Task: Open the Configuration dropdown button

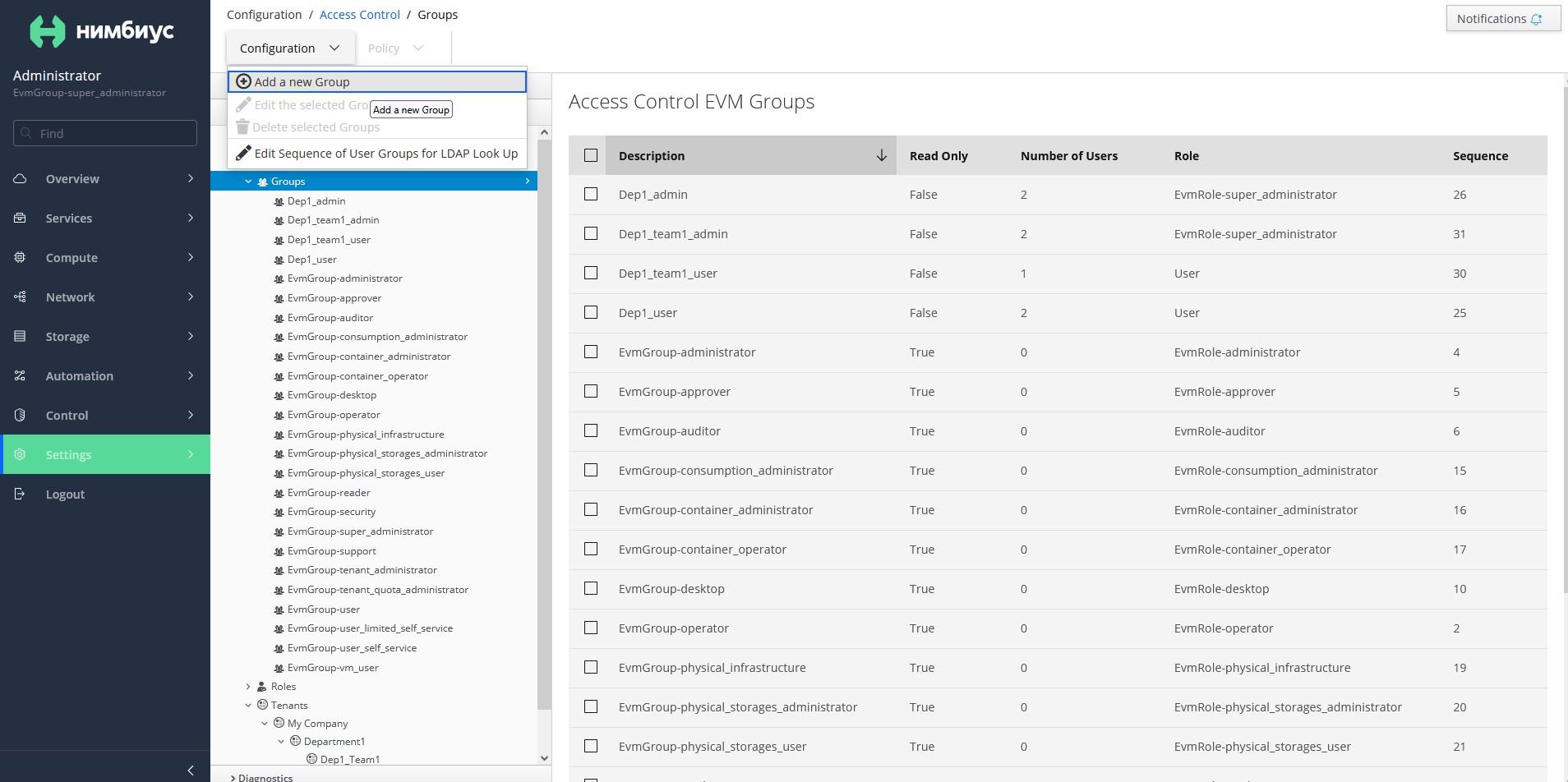Action: [291, 48]
